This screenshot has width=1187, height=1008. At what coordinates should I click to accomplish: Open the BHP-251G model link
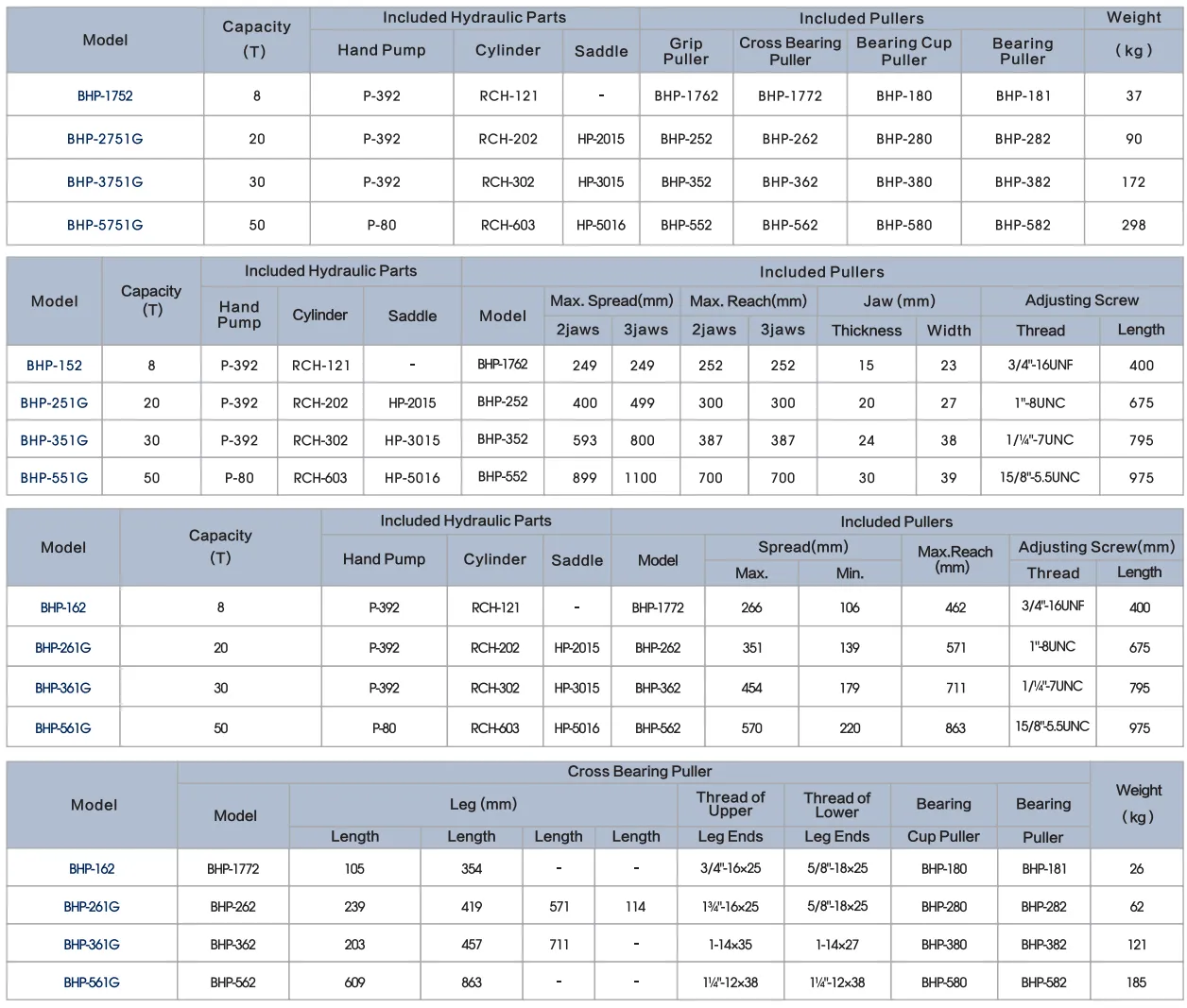coord(54,403)
